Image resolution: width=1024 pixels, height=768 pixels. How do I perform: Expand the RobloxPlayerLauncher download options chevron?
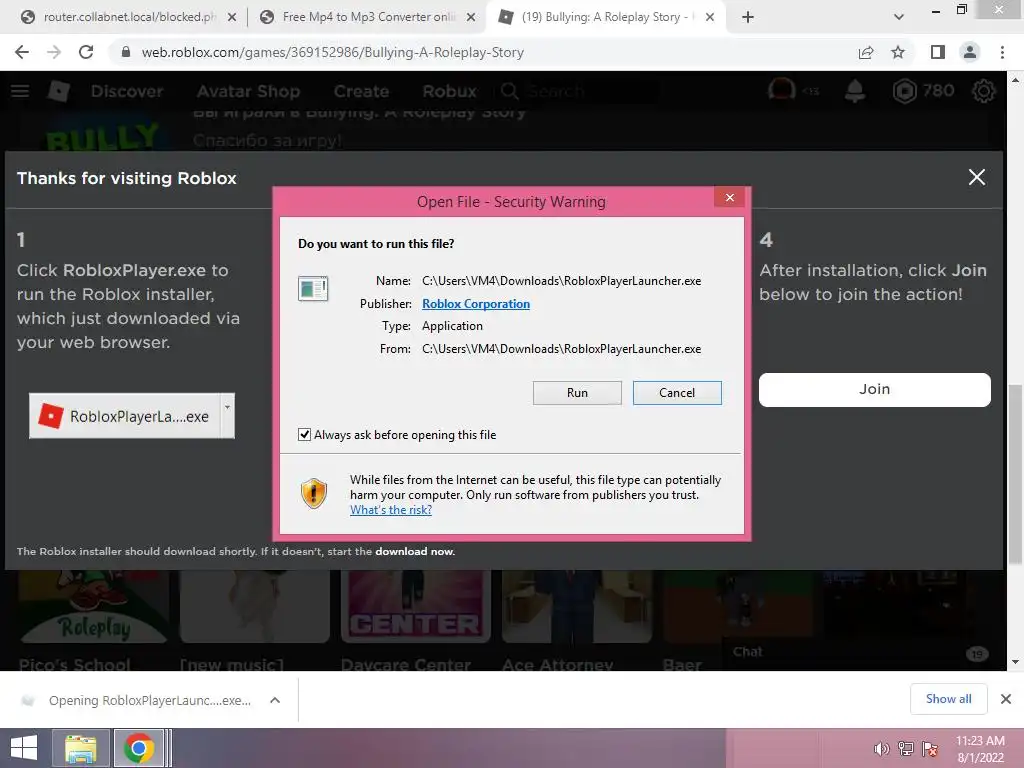[x=275, y=700]
